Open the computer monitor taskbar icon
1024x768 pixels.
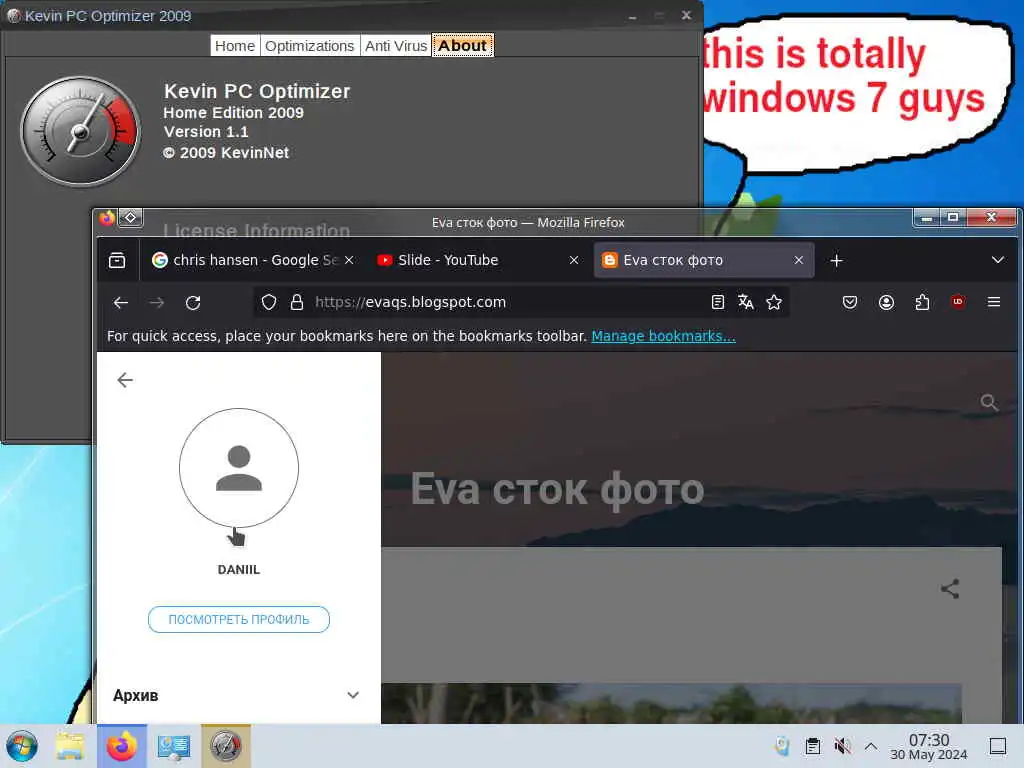[x=174, y=746]
